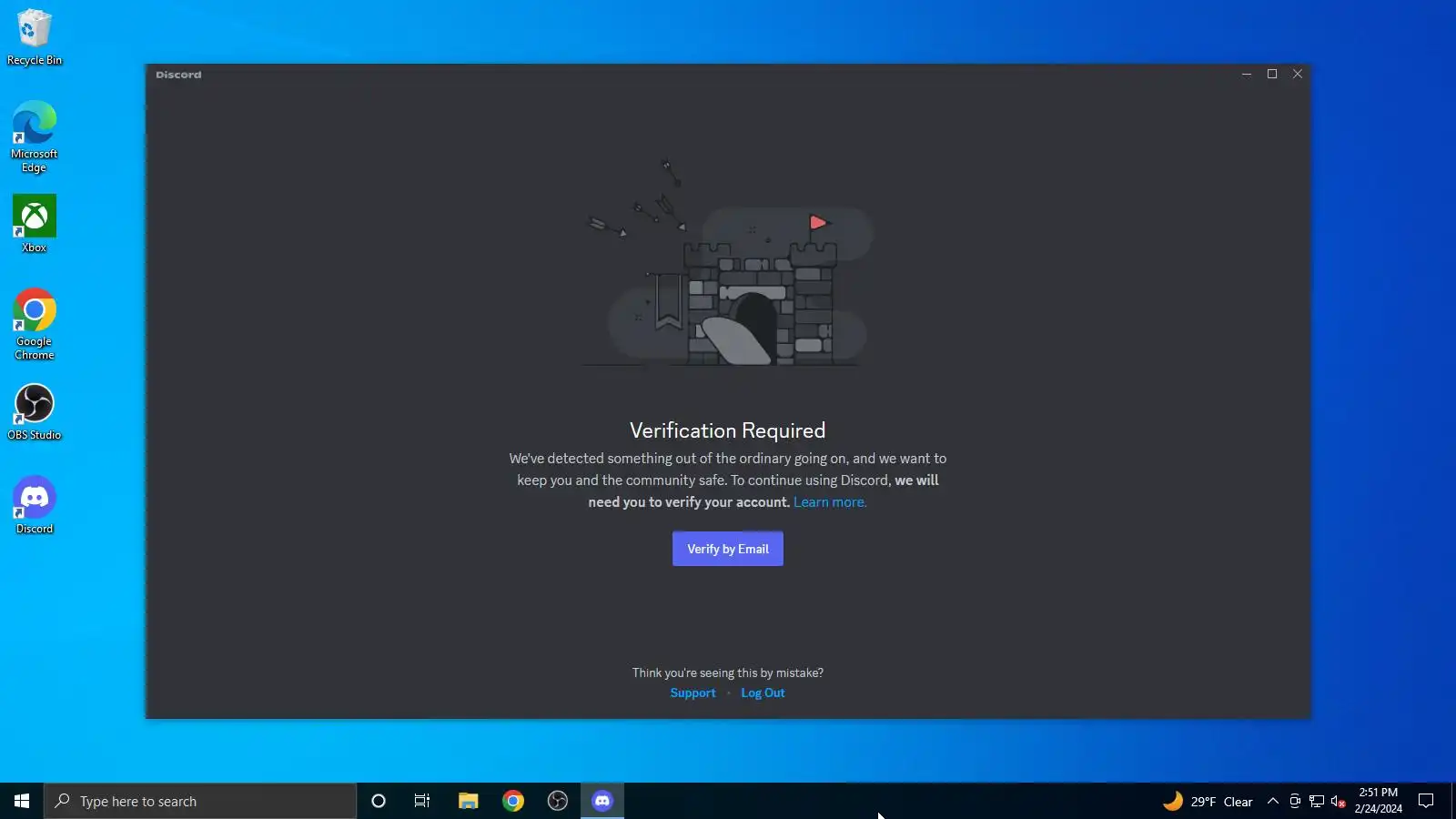Image resolution: width=1456 pixels, height=819 pixels.
Task: Click the Discord window title text
Action: (x=178, y=75)
